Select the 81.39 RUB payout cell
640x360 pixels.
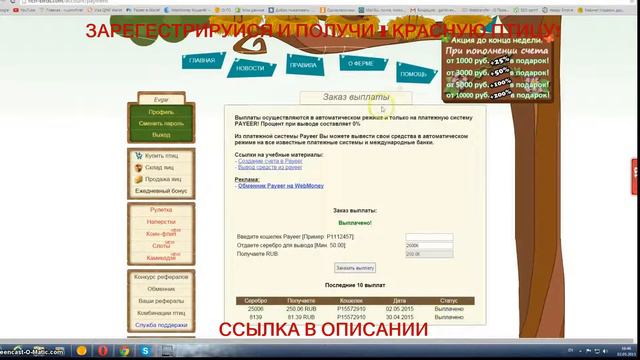(x=301, y=317)
